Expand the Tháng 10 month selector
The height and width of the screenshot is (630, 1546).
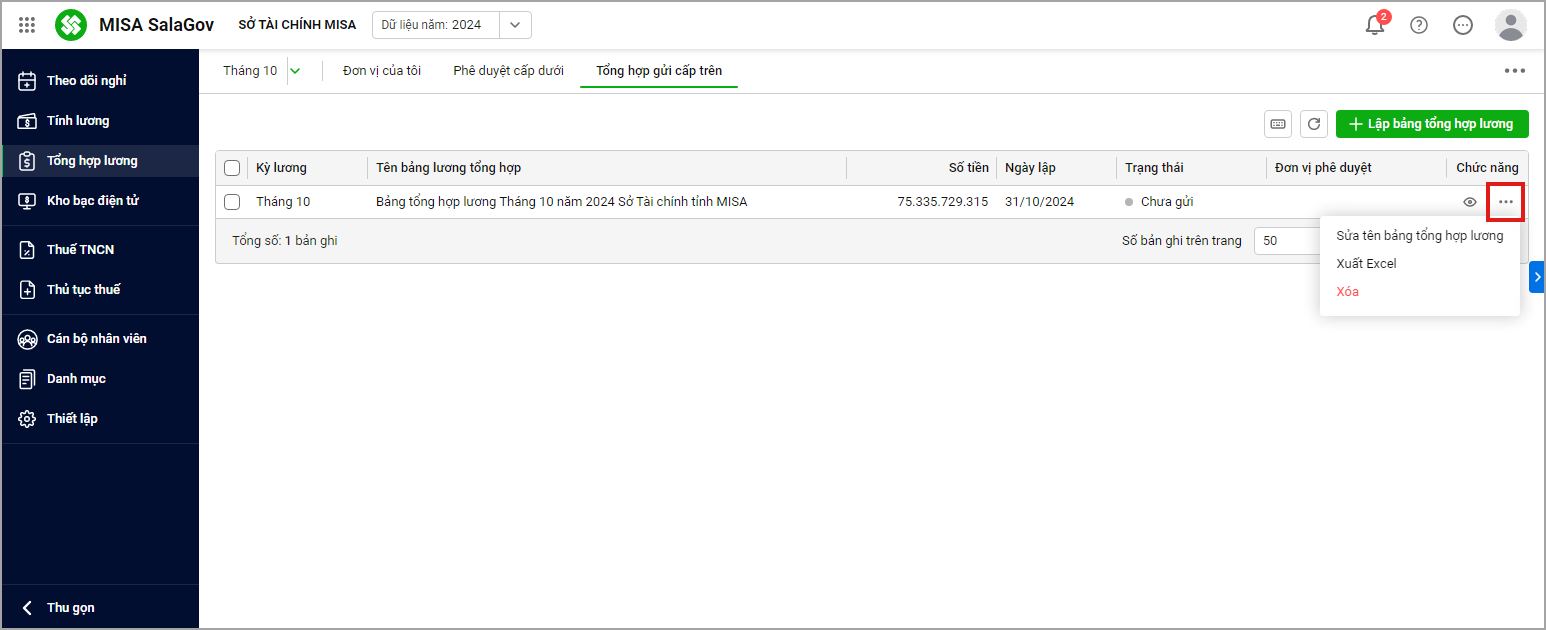[x=295, y=71]
